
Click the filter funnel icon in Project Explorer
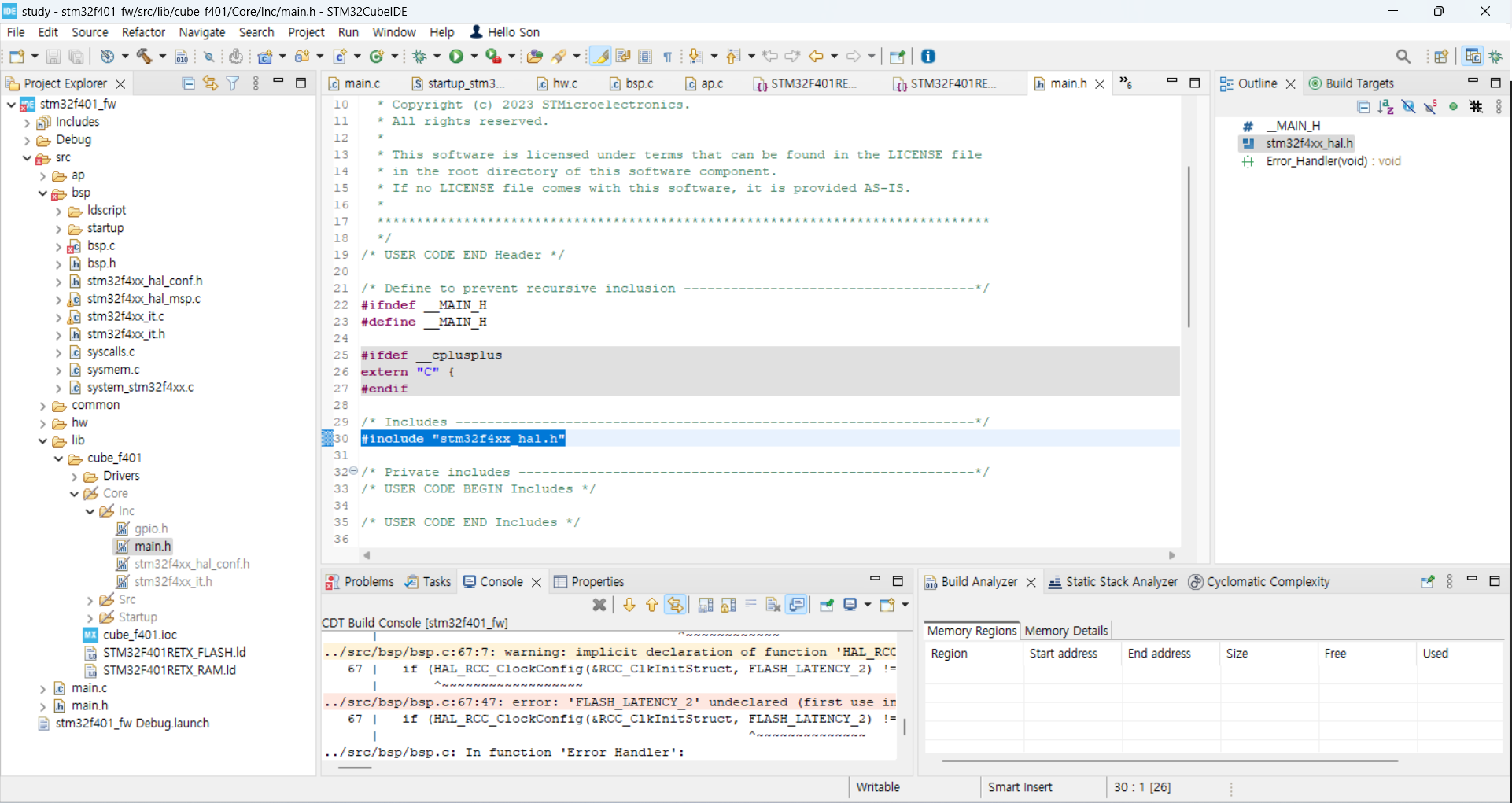pos(233,83)
